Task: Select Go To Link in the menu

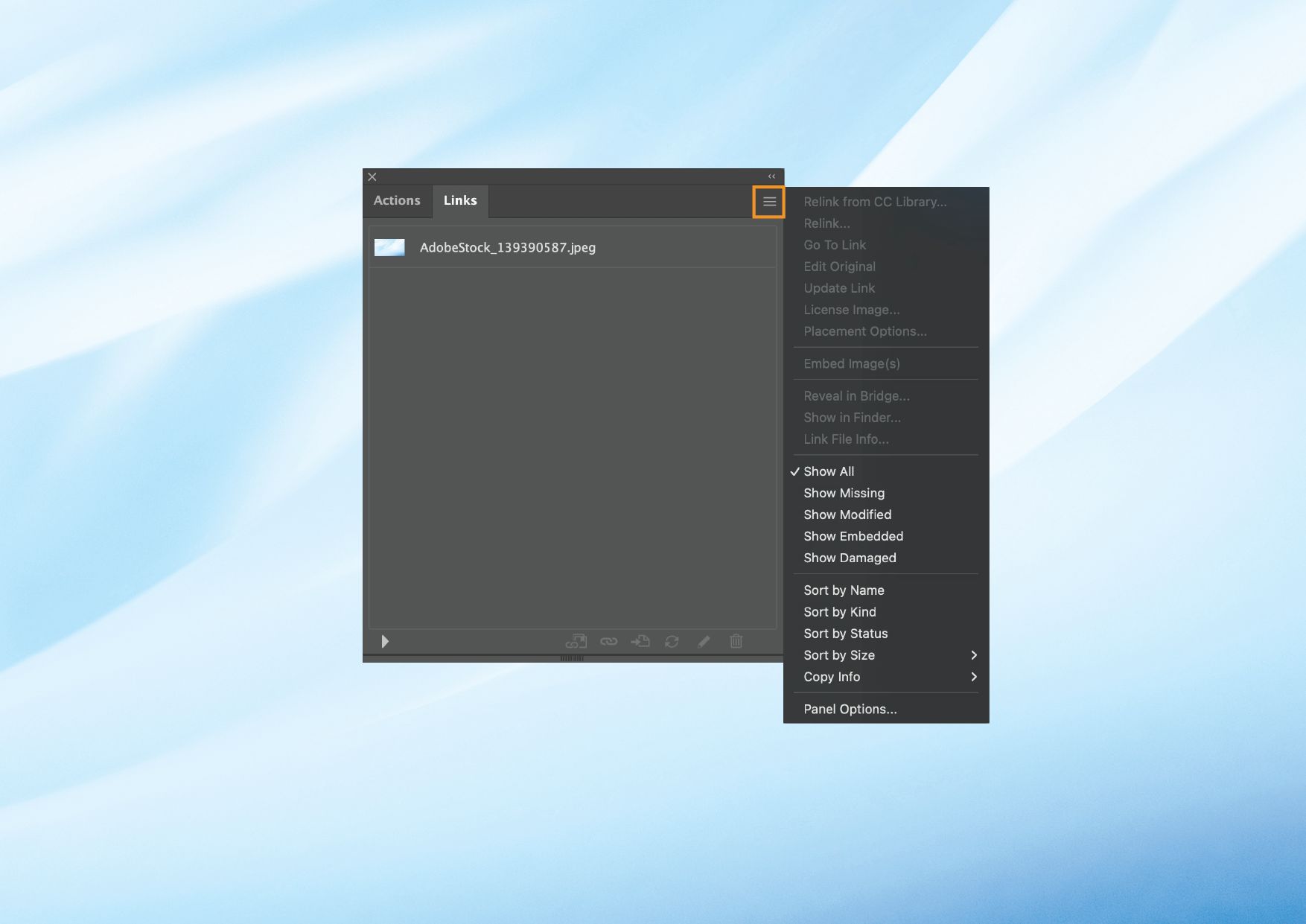Action: click(x=886, y=245)
